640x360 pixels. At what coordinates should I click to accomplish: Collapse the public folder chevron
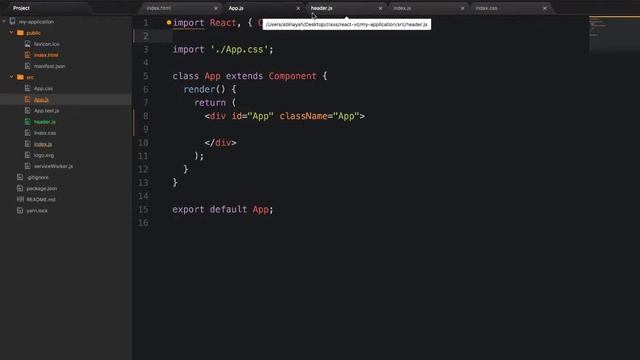click(11, 33)
